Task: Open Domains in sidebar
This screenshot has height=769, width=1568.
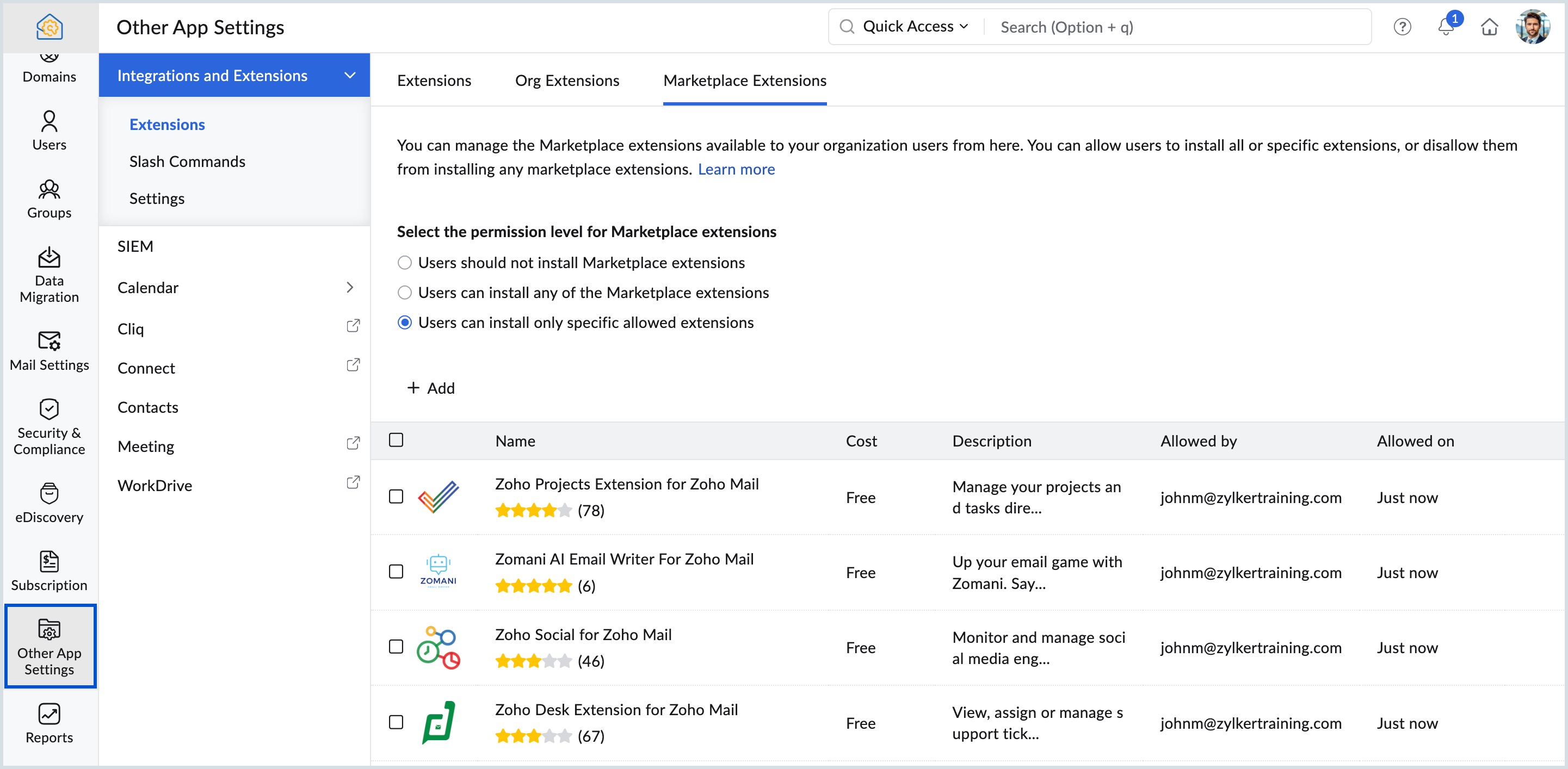Action: tap(50, 69)
